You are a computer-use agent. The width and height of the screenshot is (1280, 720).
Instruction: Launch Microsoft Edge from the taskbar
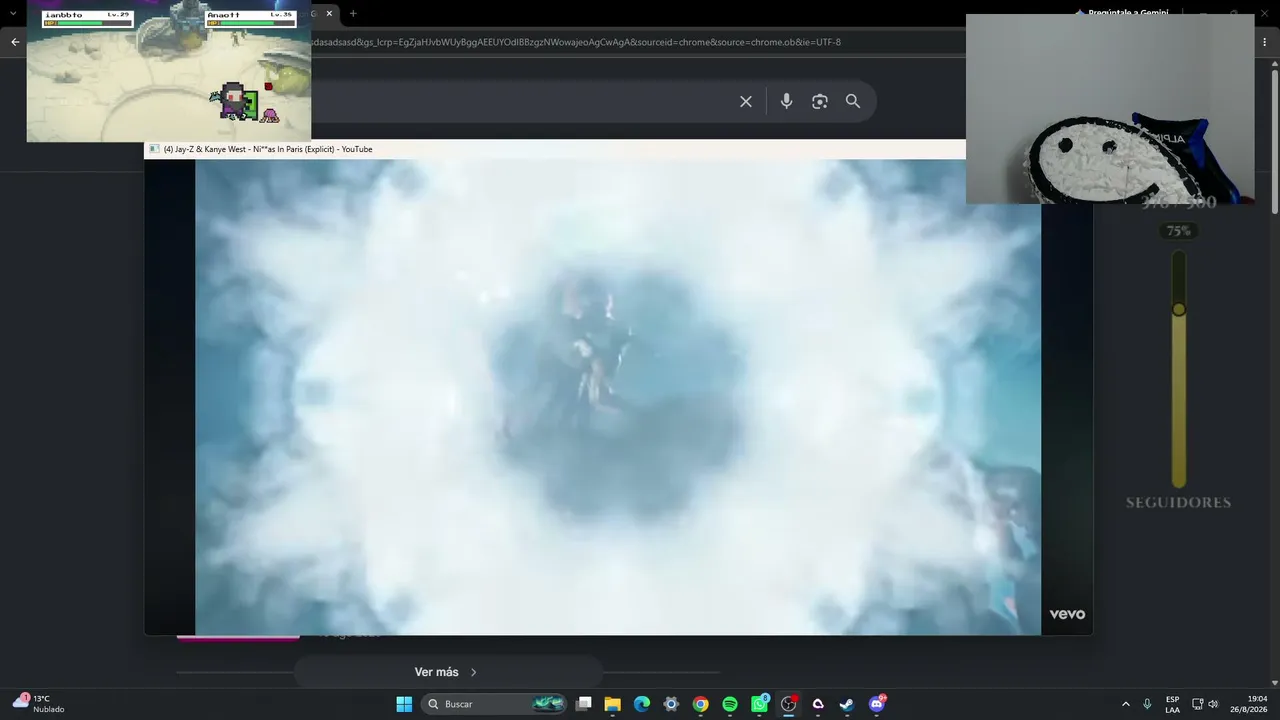click(x=642, y=704)
